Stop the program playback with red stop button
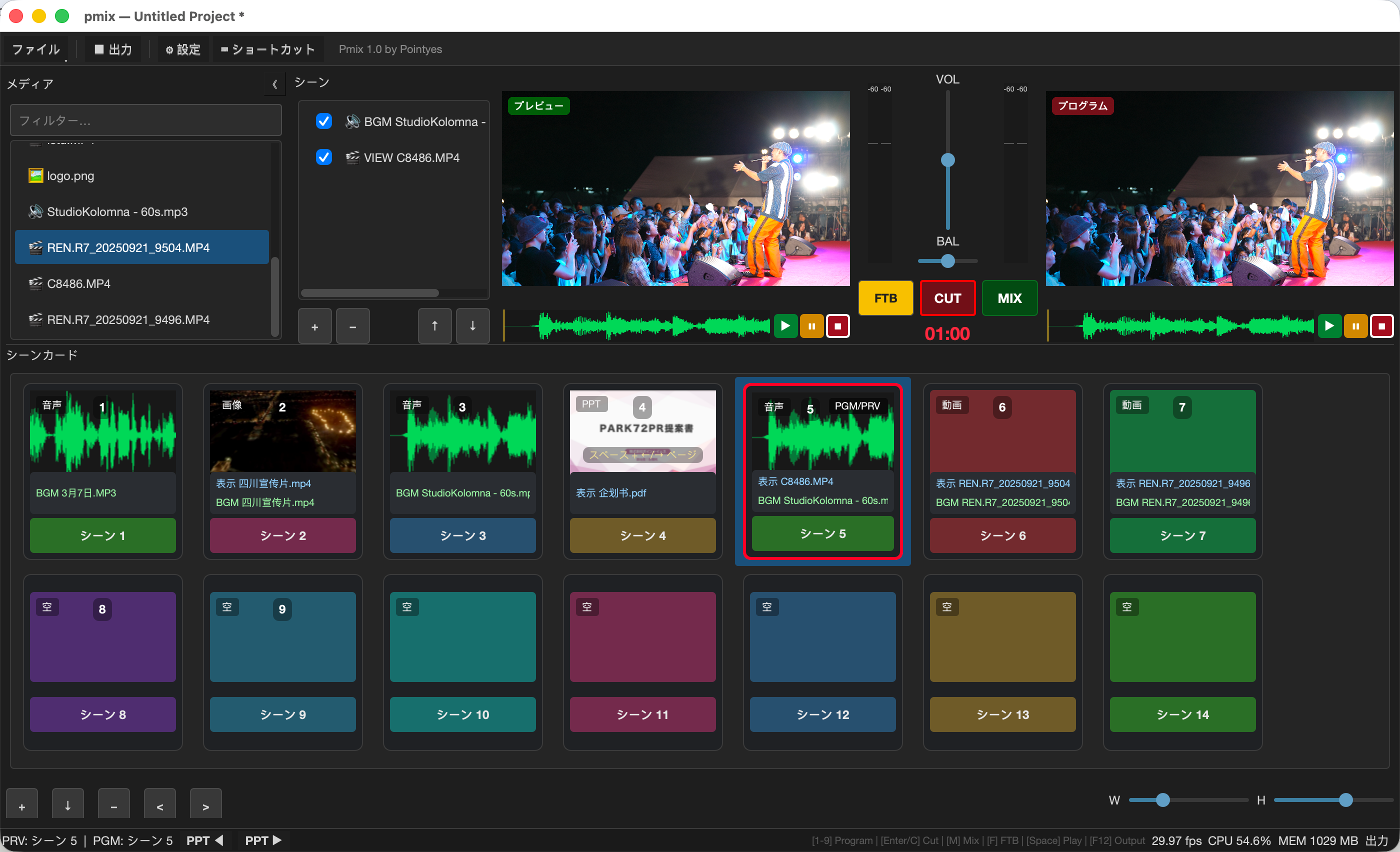The width and height of the screenshot is (1400, 852). tap(1381, 326)
